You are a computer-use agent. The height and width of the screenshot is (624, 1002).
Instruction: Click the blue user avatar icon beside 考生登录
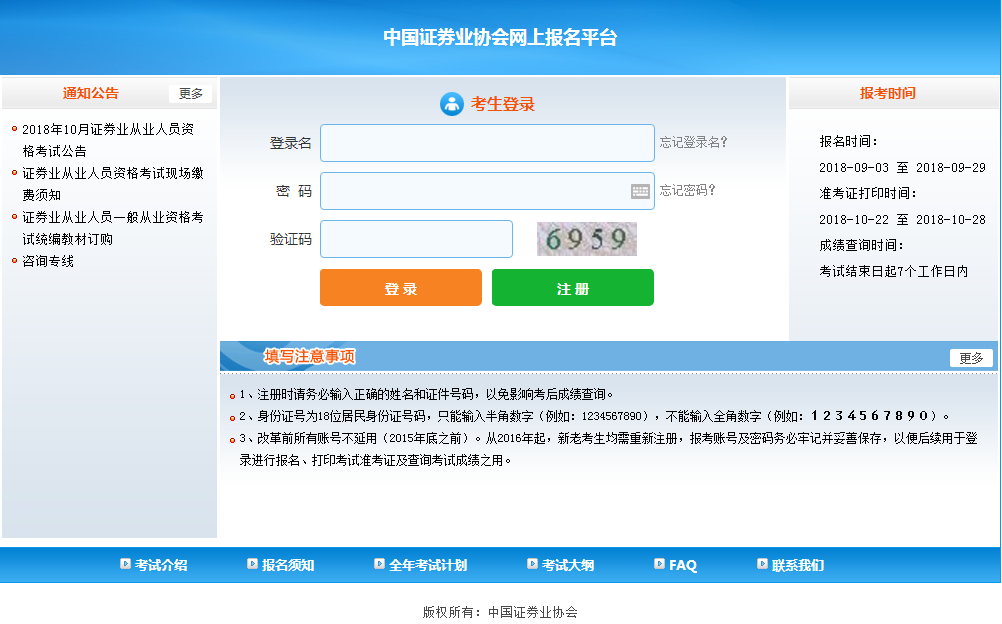pyautogui.click(x=451, y=104)
